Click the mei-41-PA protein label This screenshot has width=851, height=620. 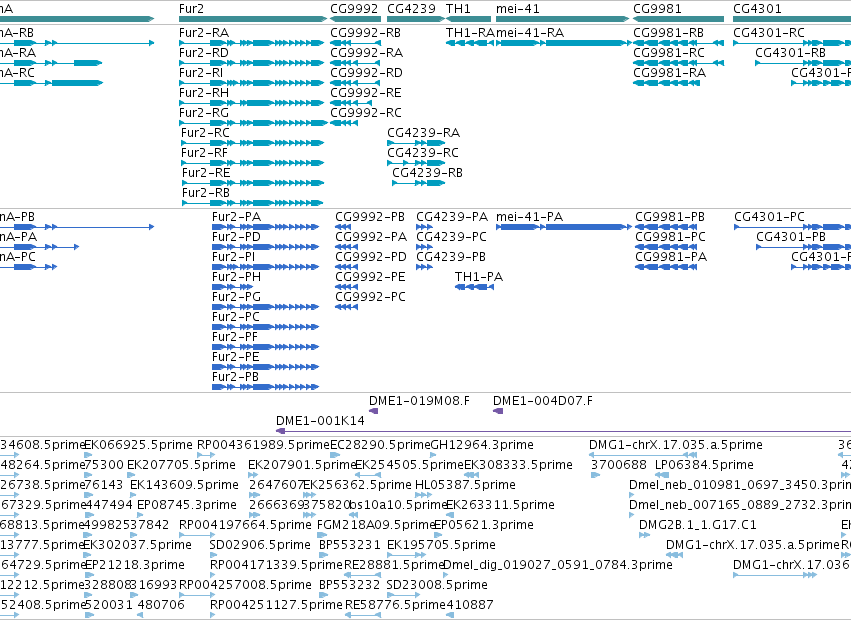tap(530, 217)
